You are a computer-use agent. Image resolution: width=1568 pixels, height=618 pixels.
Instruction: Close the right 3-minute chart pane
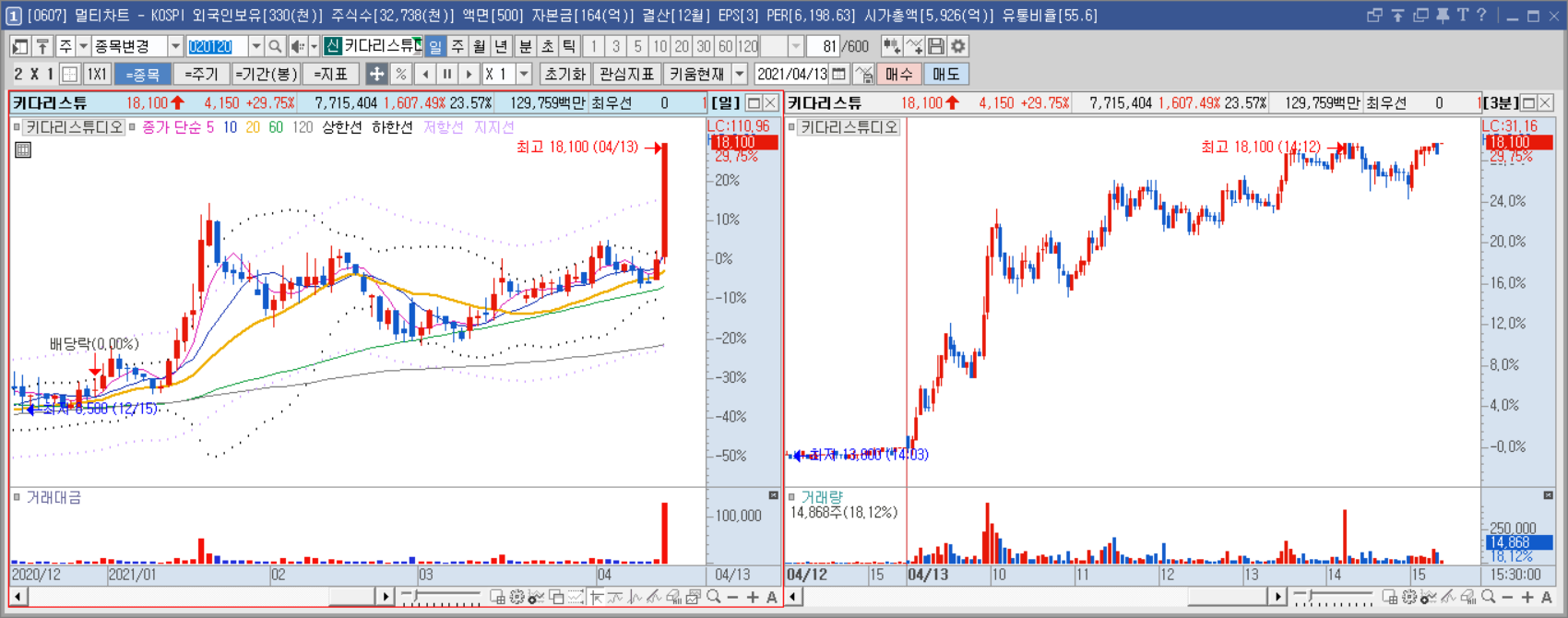coord(1545,103)
